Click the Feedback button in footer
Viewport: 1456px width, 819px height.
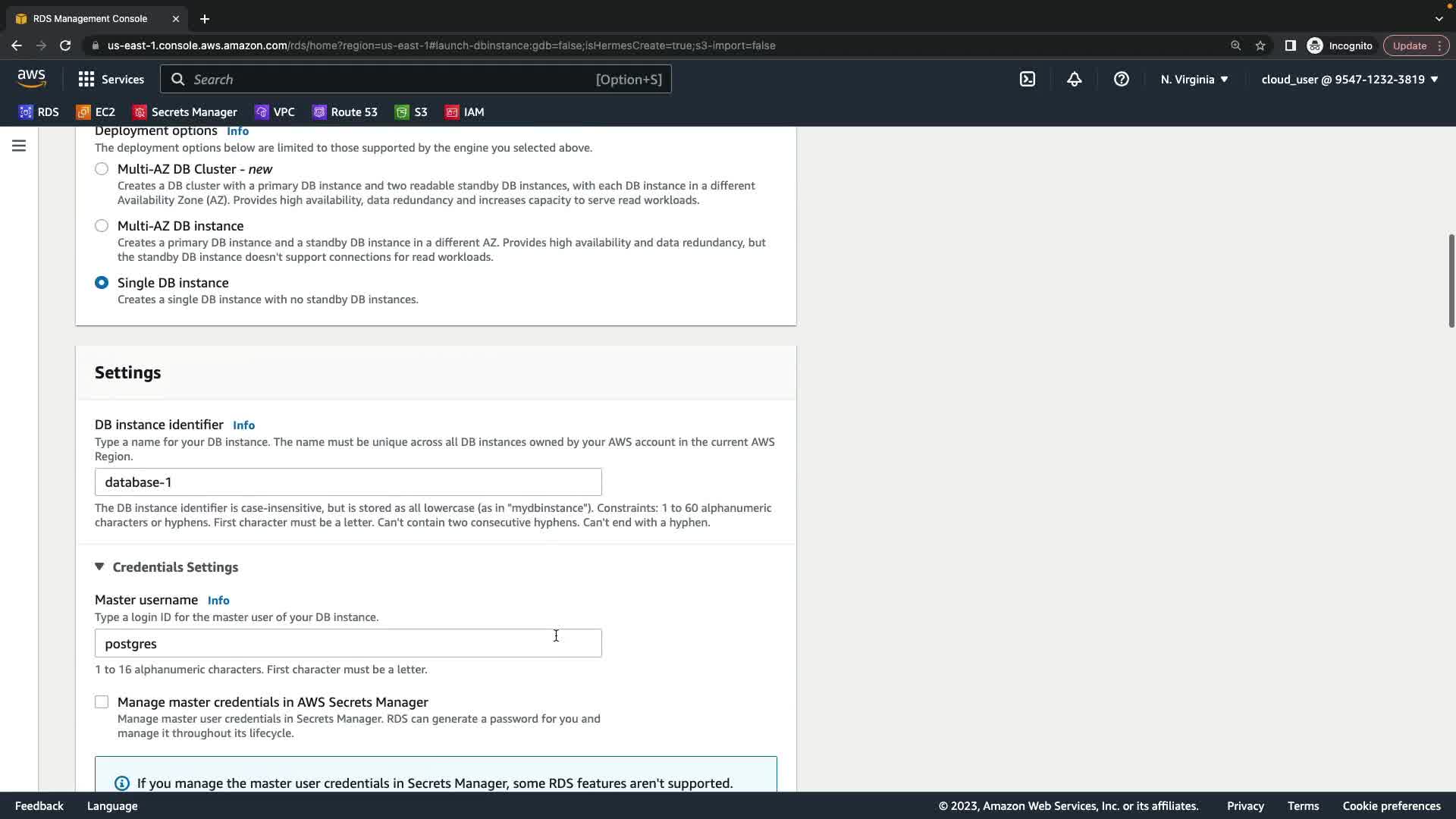pyautogui.click(x=39, y=806)
